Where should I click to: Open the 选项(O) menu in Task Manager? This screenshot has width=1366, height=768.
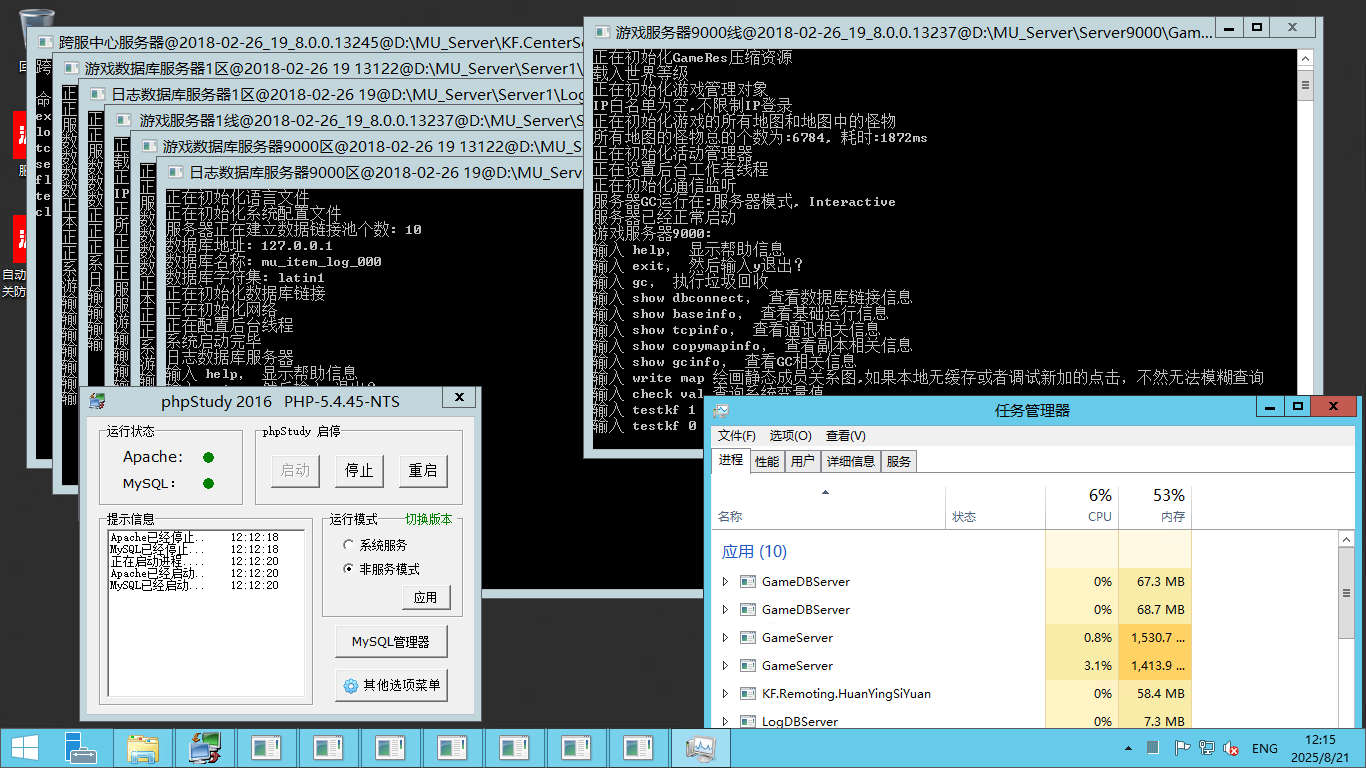[790, 436]
